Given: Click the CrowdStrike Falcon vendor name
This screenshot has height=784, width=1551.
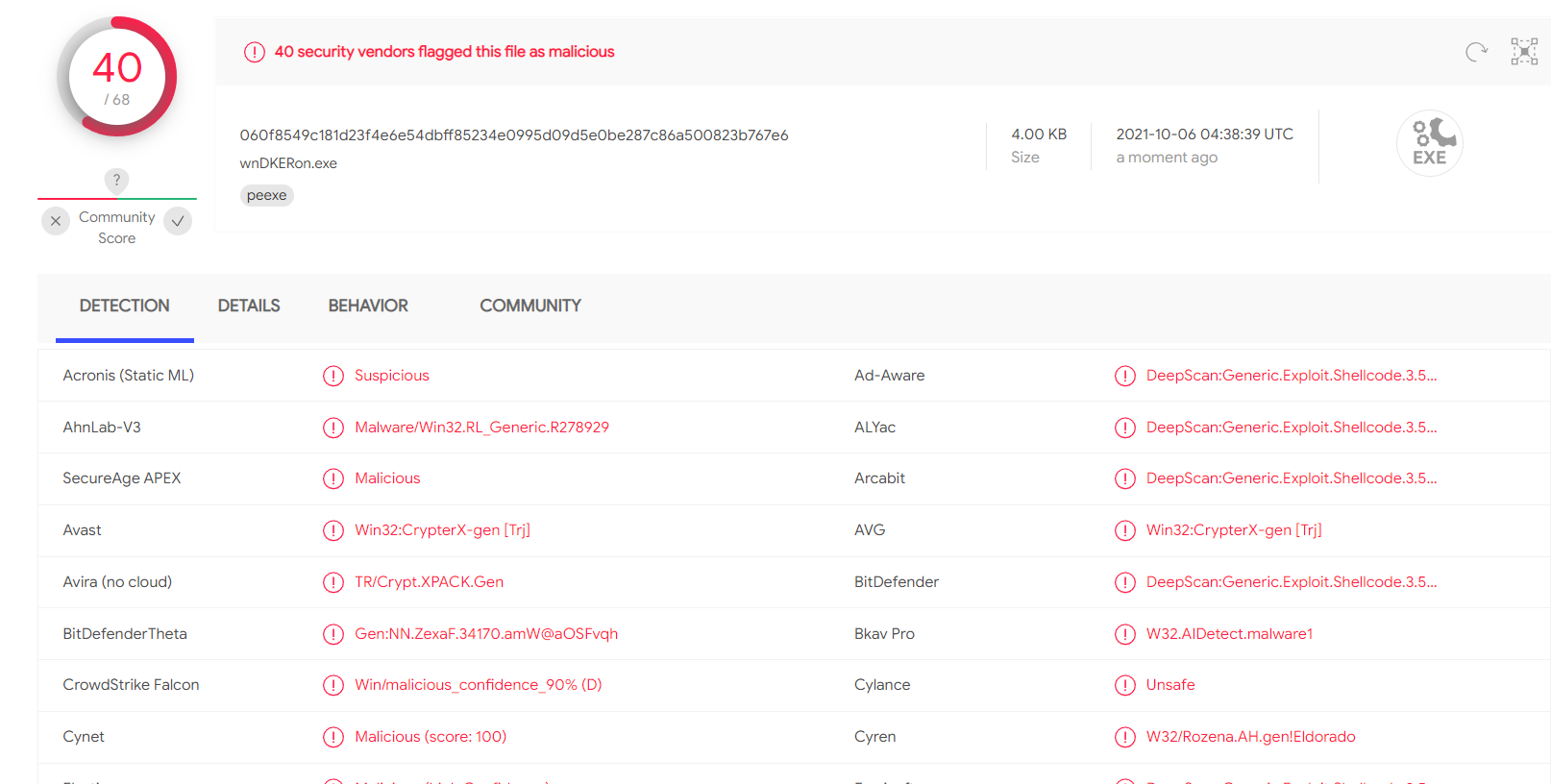Looking at the screenshot, I should pyautogui.click(x=131, y=685).
